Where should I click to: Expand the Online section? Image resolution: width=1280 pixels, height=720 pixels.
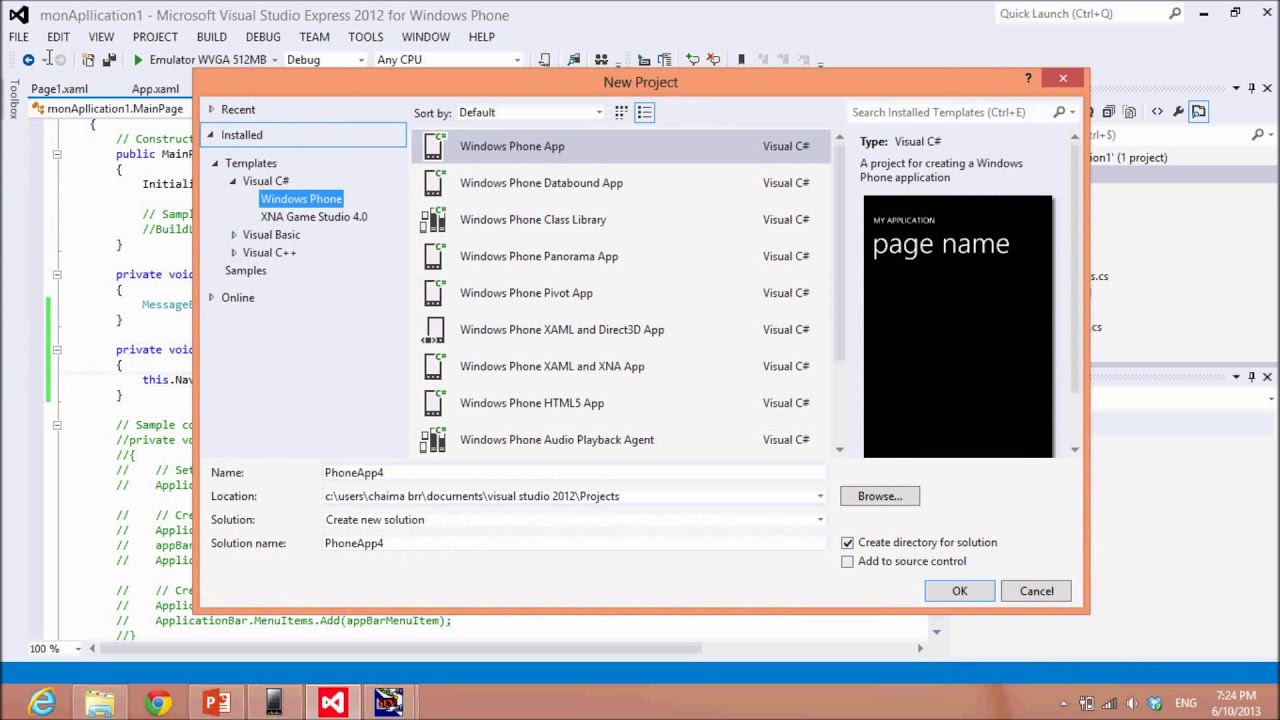click(x=211, y=298)
